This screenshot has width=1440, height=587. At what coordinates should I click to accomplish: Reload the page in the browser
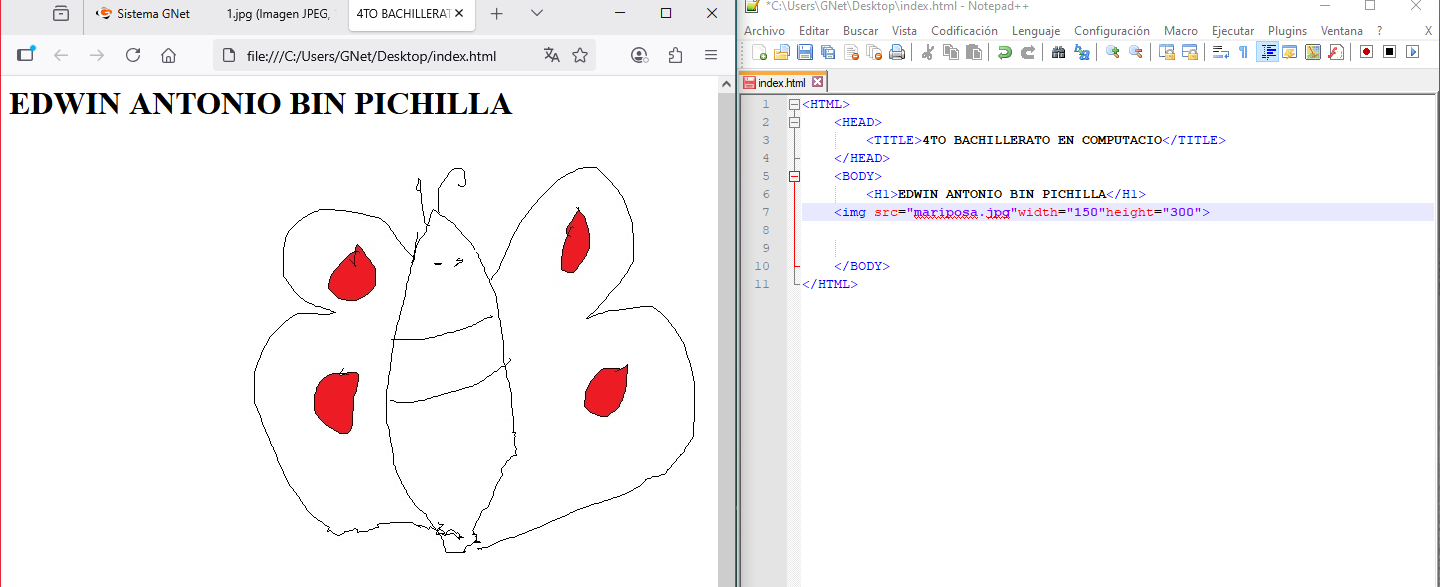pyautogui.click(x=133, y=55)
